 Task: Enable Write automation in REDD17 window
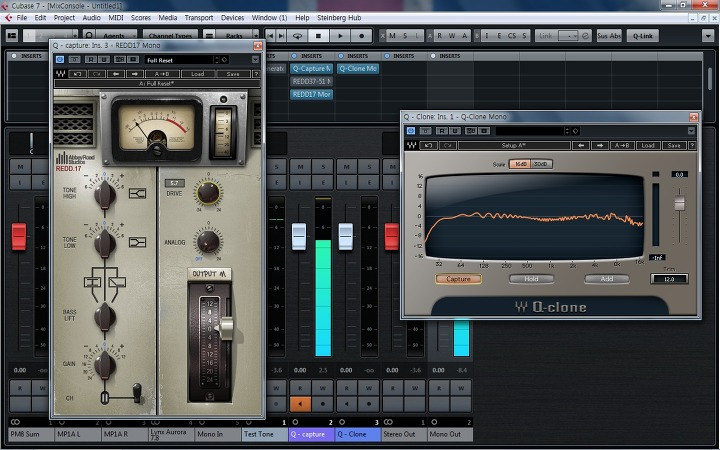point(104,60)
